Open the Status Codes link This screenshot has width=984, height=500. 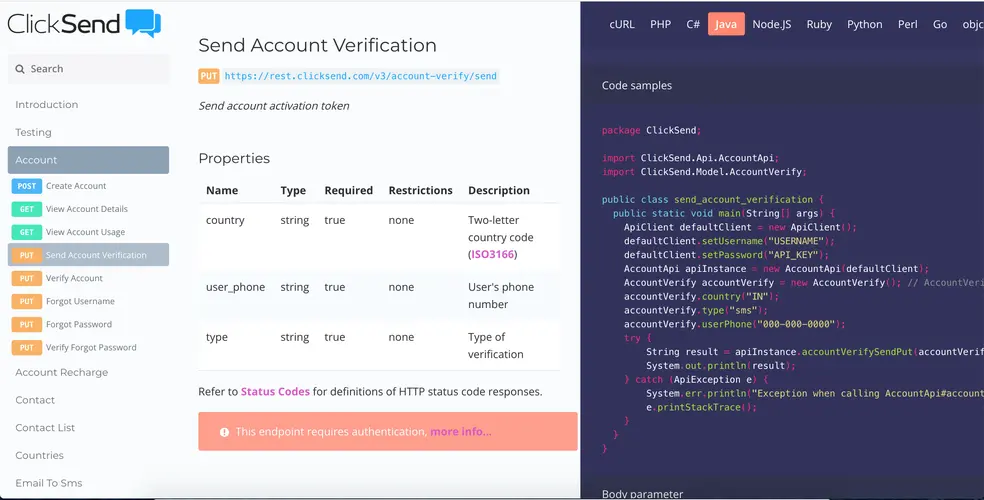(275, 392)
